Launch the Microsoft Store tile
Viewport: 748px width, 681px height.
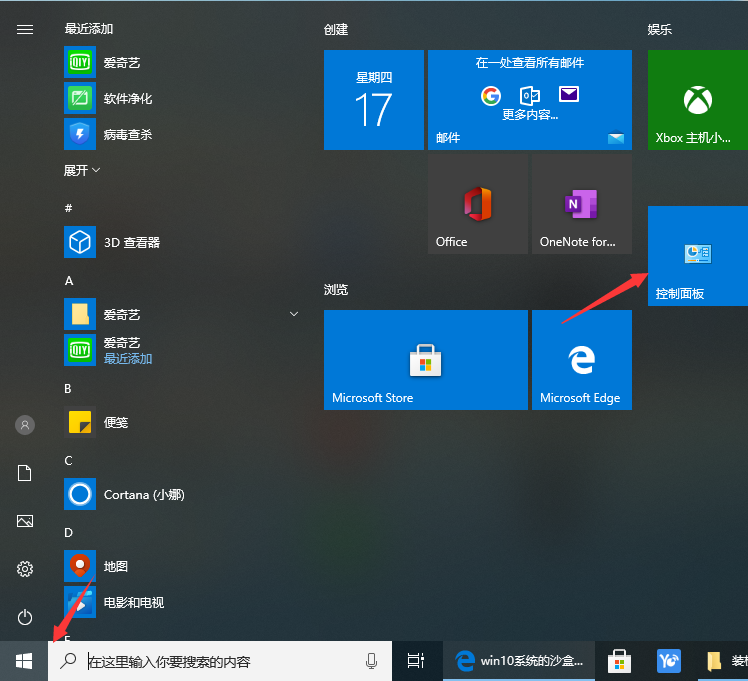click(x=425, y=360)
